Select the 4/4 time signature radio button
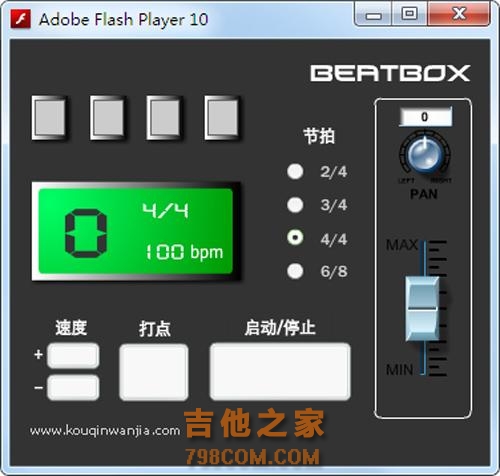The image size is (500, 476). (x=295, y=238)
